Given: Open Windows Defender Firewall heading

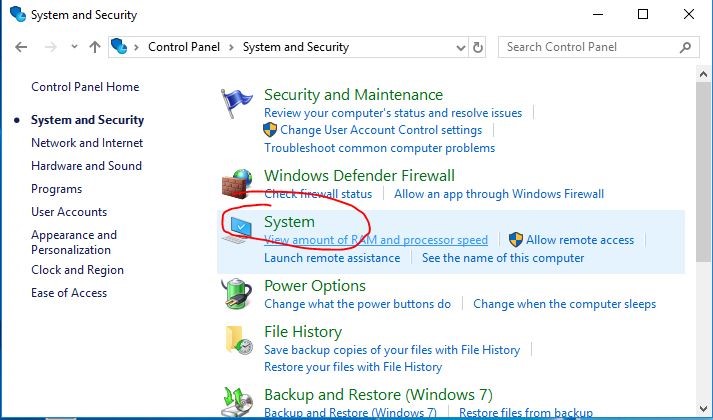Looking at the screenshot, I should [x=359, y=175].
